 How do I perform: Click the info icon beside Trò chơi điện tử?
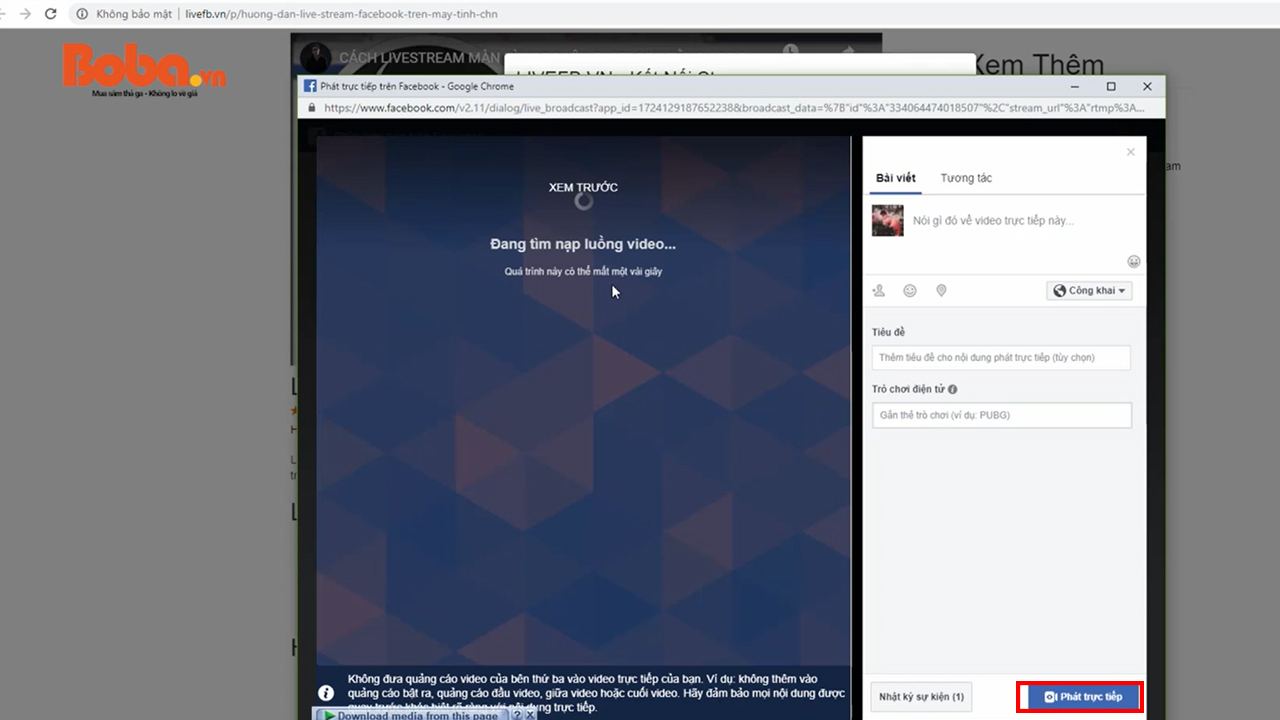tap(953, 390)
